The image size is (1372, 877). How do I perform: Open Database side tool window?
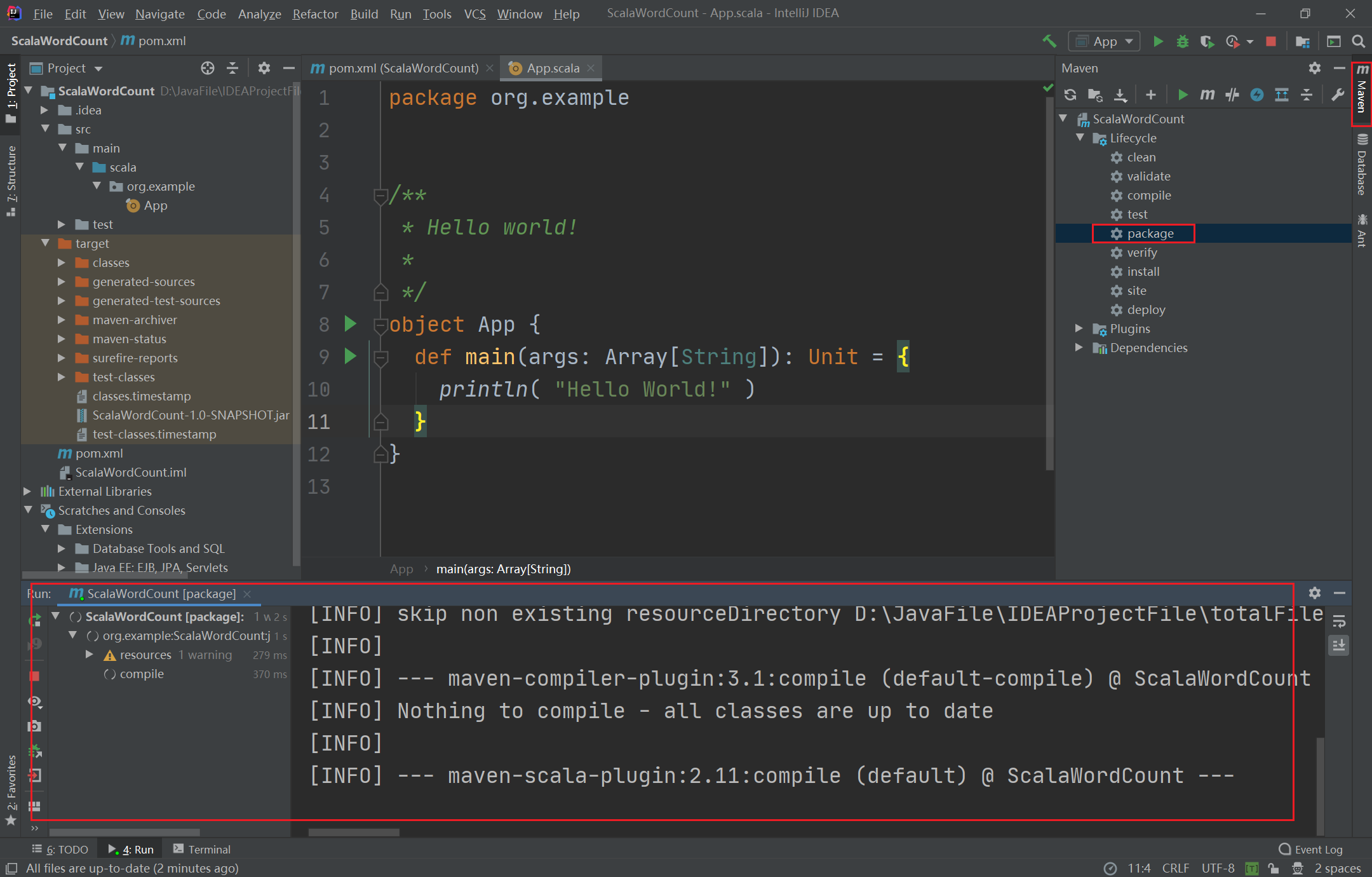[x=1362, y=165]
